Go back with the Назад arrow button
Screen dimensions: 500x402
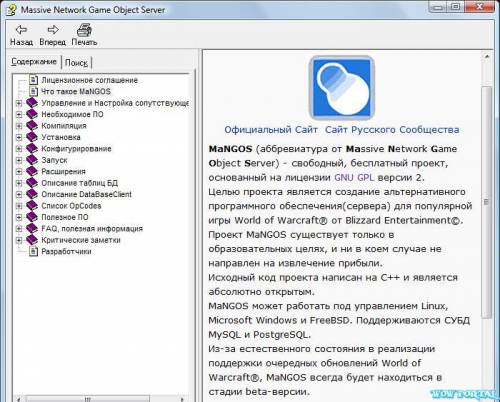click(x=21, y=35)
